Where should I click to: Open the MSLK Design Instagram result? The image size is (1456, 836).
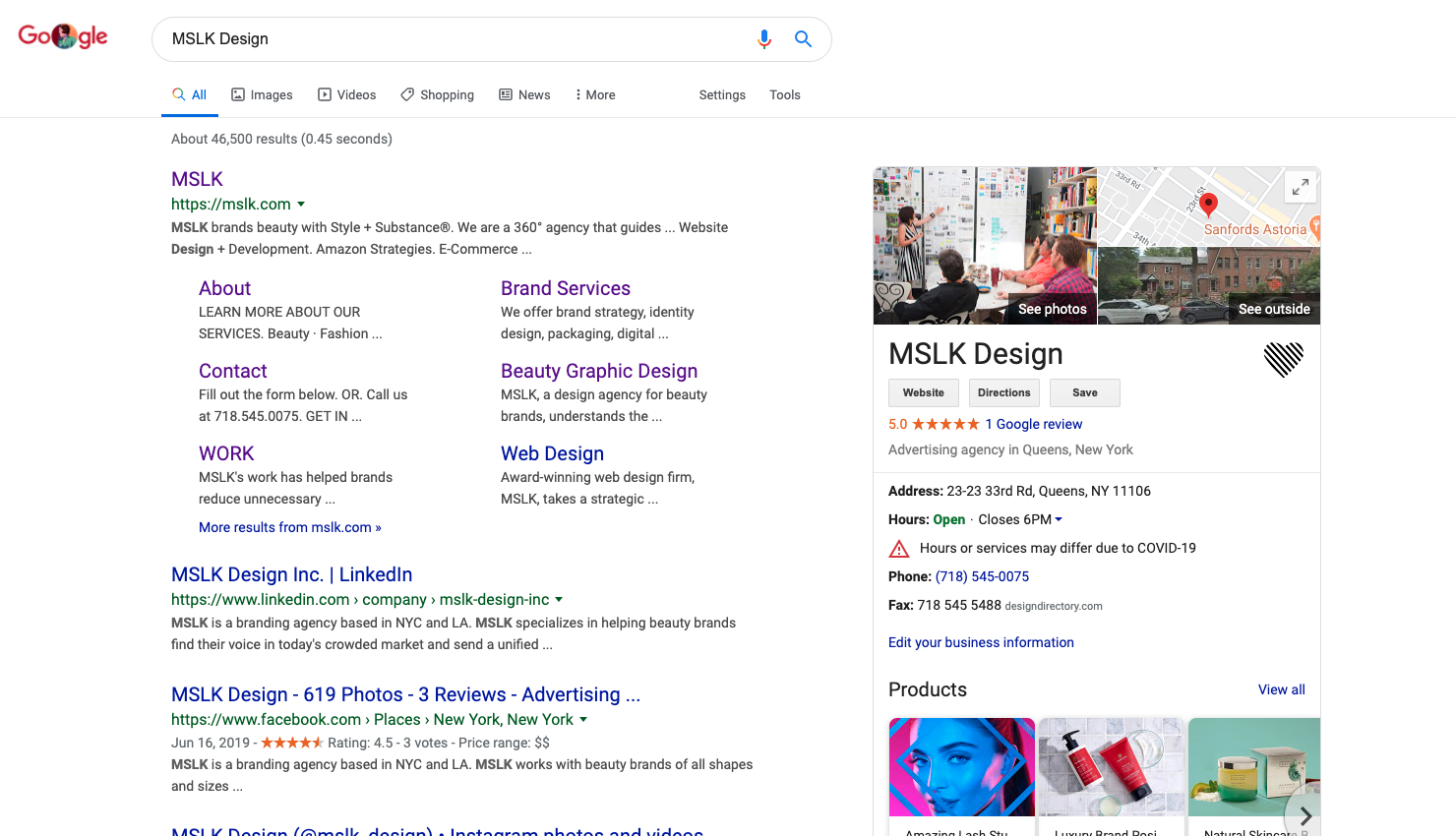(437, 831)
